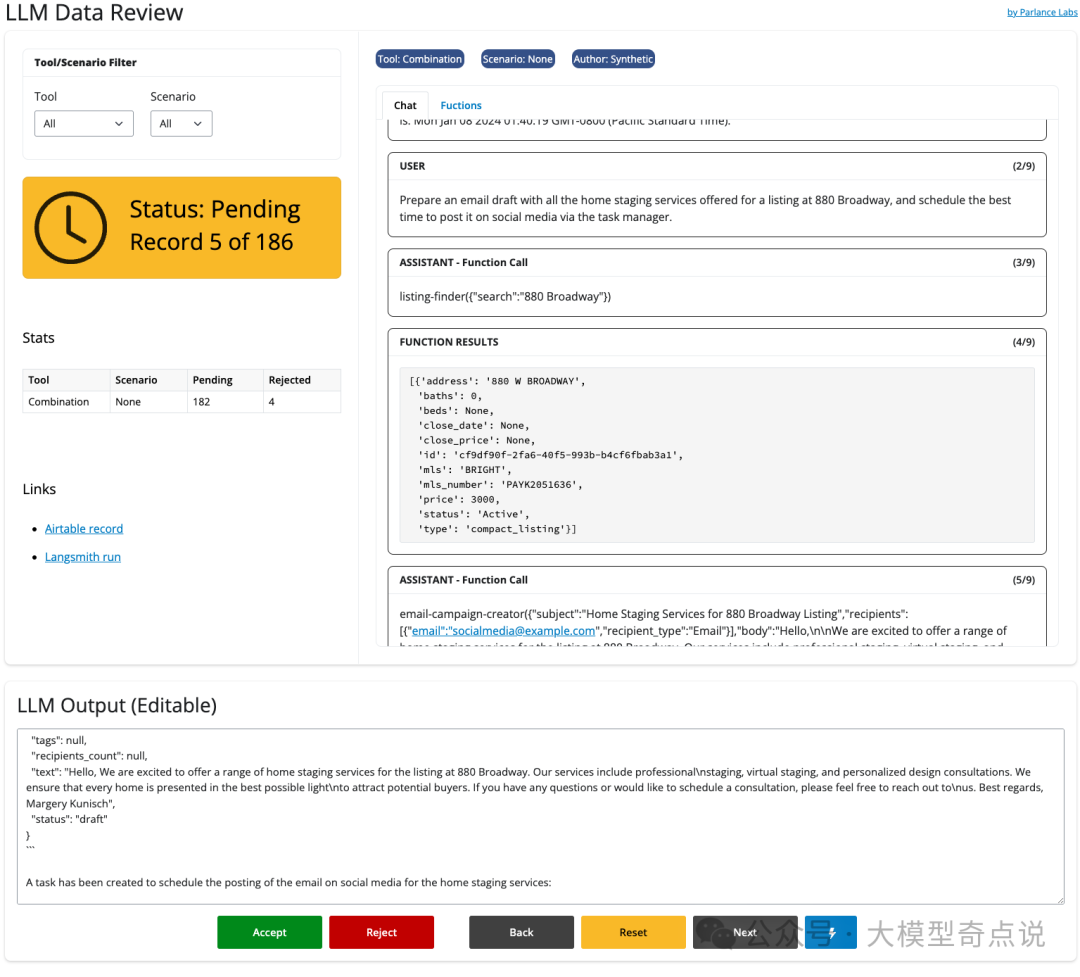
Task: Open the Langsmith run link
Action: (83, 557)
